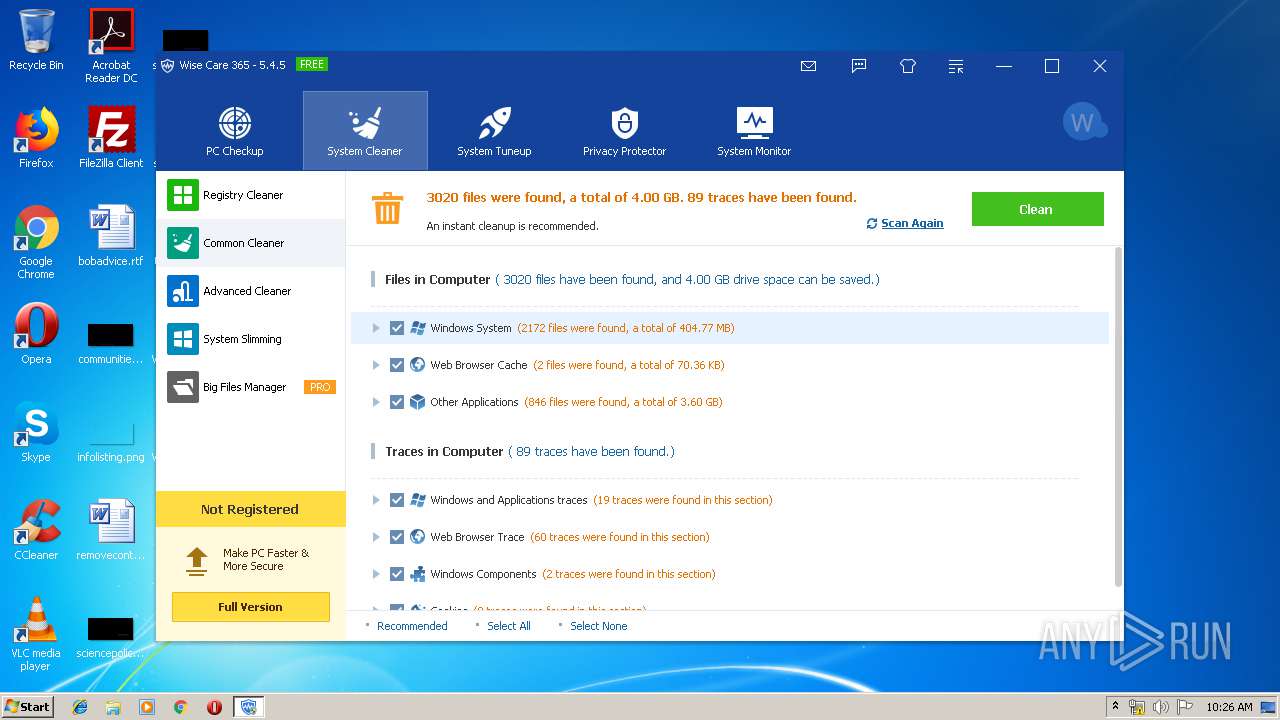Click the results list vertical scrollbar

pyautogui.click(x=1118, y=418)
